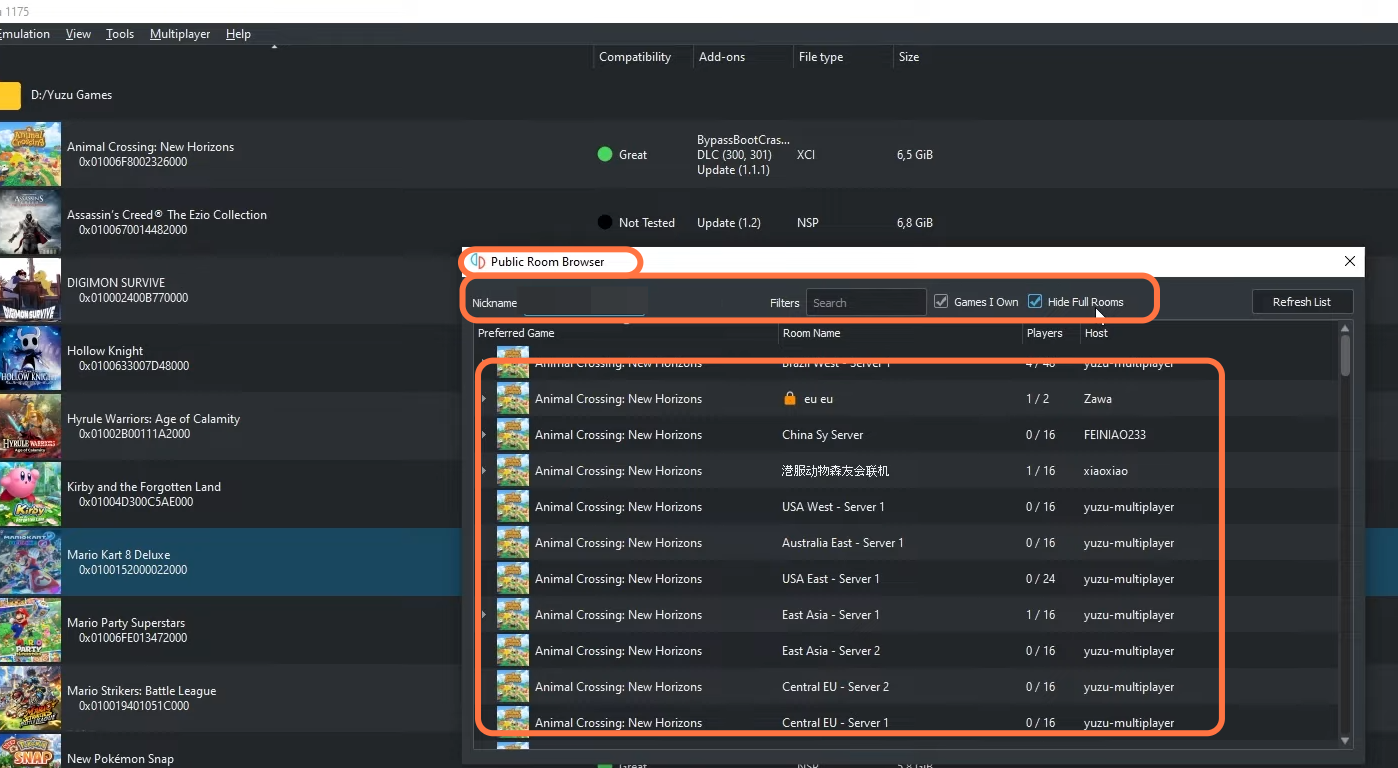Click the DIGIMON SURVIVE game thumbnail
The width and height of the screenshot is (1398, 768).
tap(30, 290)
